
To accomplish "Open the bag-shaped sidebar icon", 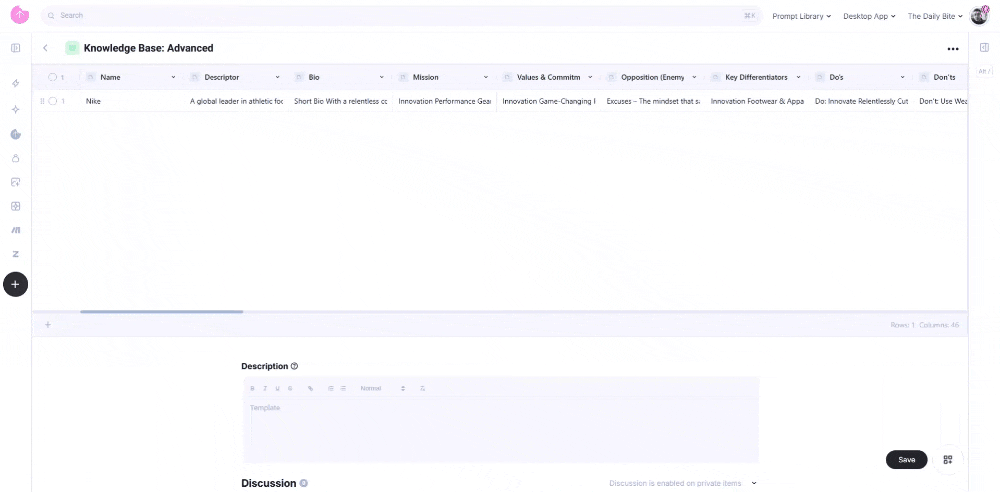I will coord(15,158).
